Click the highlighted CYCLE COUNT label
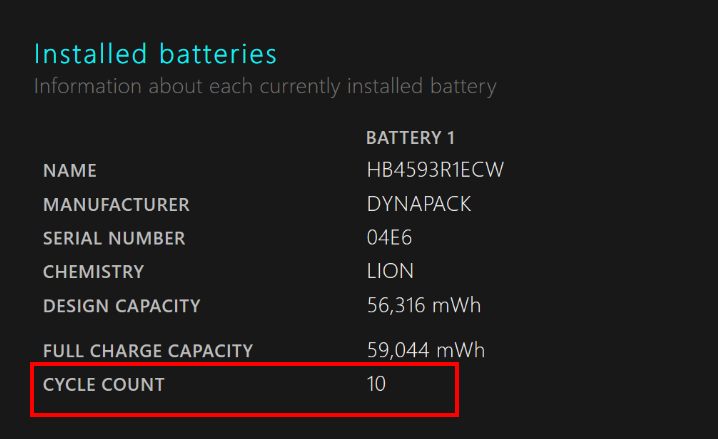 (x=103, y=384)
